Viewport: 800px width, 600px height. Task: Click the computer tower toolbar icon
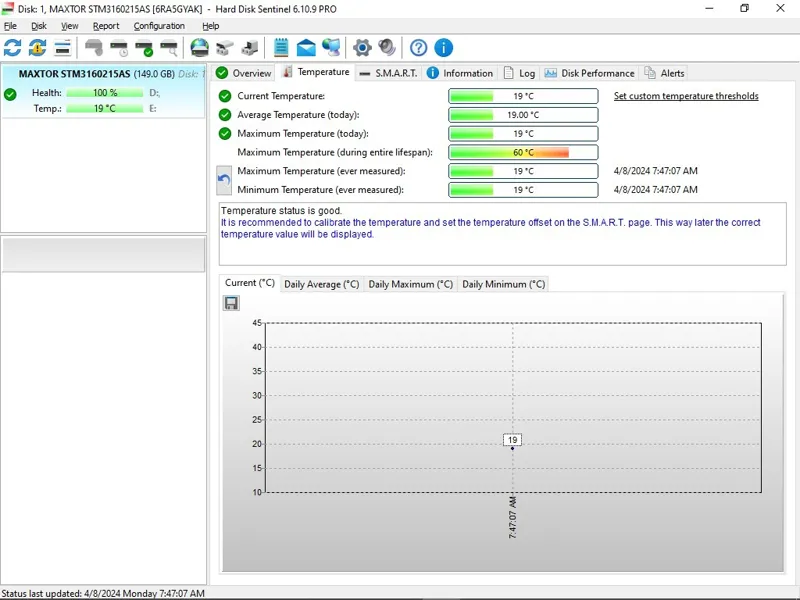(x=249, y=48)
